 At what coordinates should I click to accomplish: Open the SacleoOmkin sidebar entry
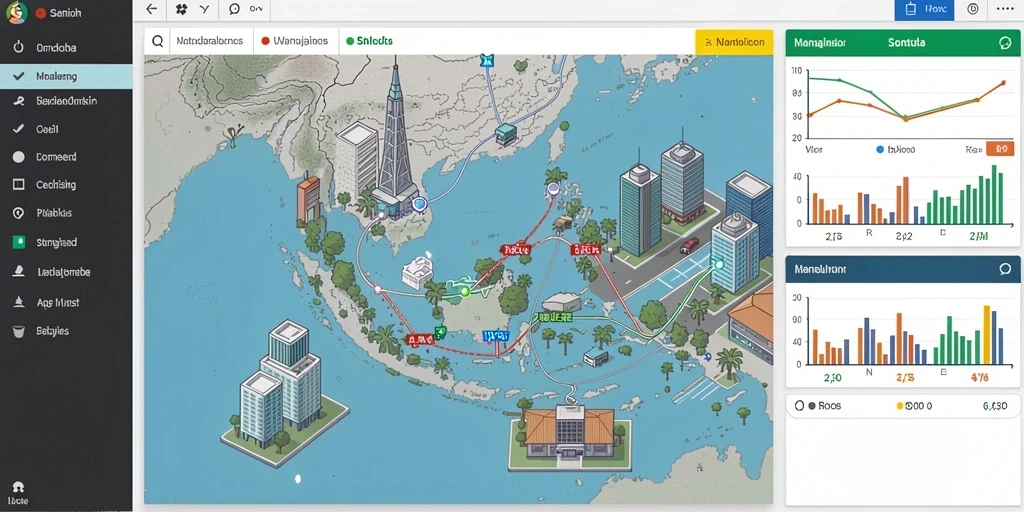pos(65,101)
